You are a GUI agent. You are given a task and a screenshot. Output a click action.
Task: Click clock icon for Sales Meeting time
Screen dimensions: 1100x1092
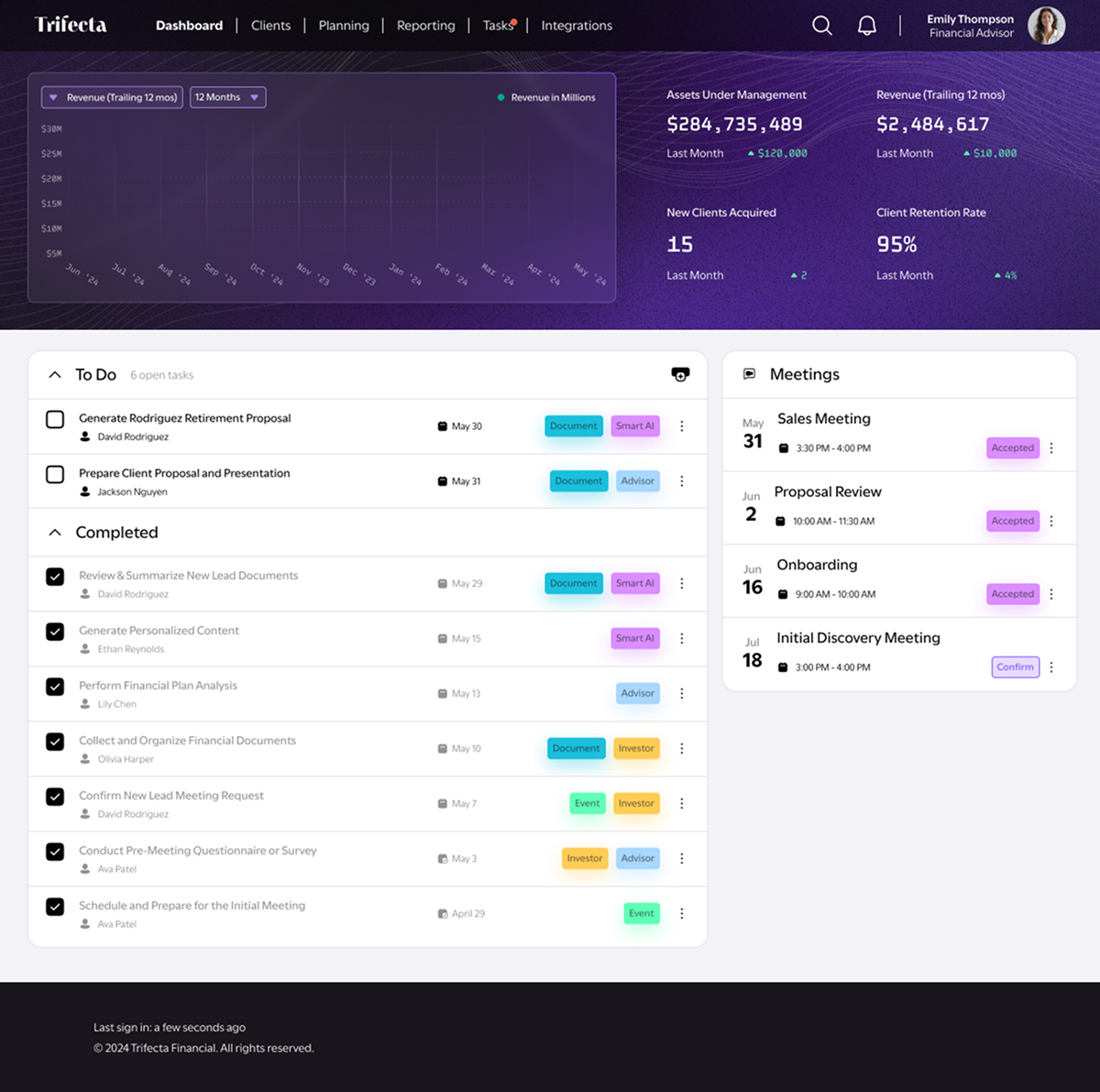click(784, 448)
